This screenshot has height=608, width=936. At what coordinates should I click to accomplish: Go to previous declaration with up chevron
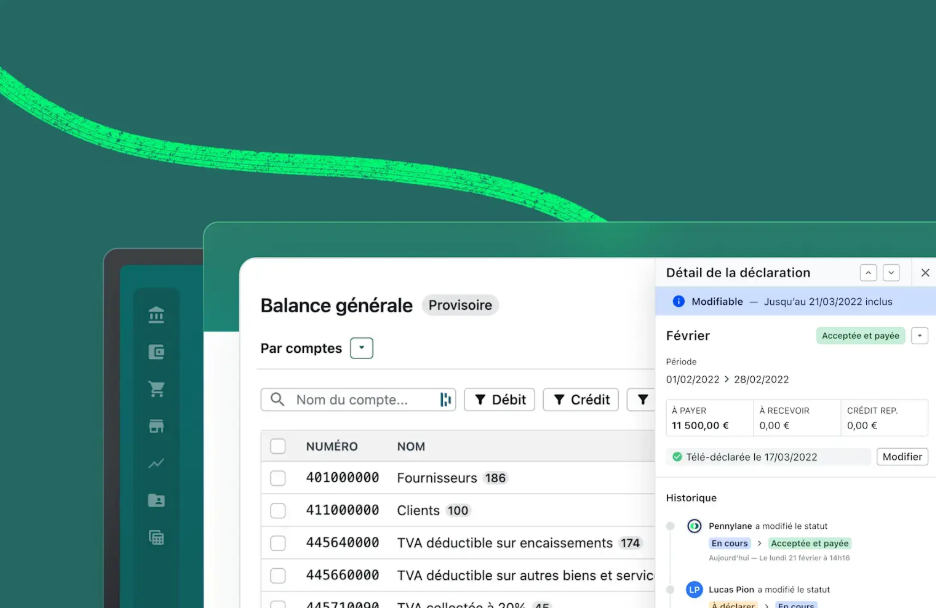point(868,273)
